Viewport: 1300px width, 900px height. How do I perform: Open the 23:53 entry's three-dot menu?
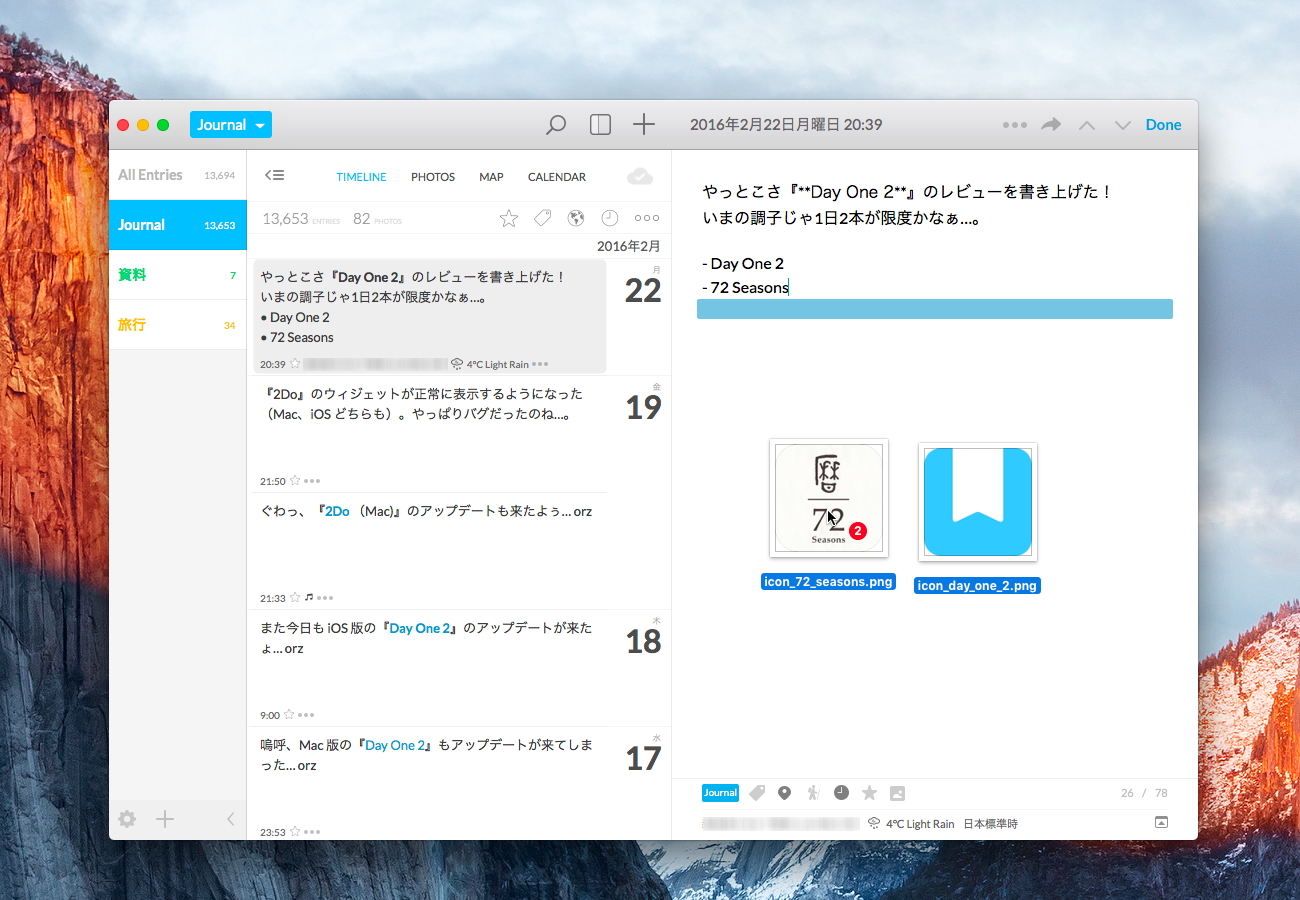pyautogui.click(x=312, y=832)
